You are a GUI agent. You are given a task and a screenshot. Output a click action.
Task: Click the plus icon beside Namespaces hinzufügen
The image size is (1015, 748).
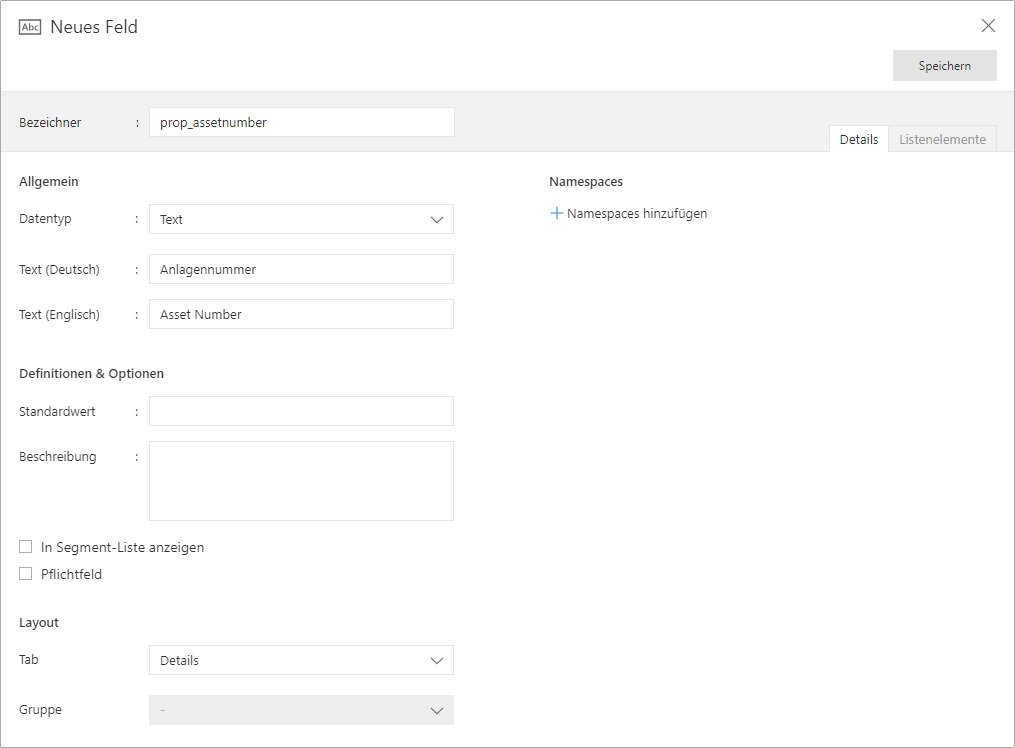click(x=557, y=213)
